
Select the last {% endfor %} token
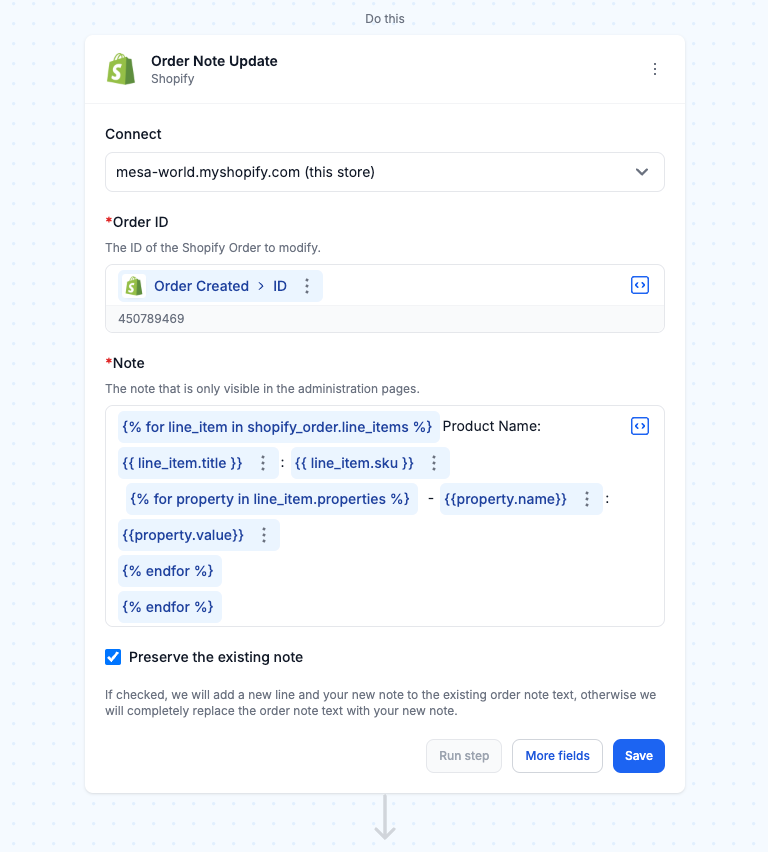tap(168, 606)
